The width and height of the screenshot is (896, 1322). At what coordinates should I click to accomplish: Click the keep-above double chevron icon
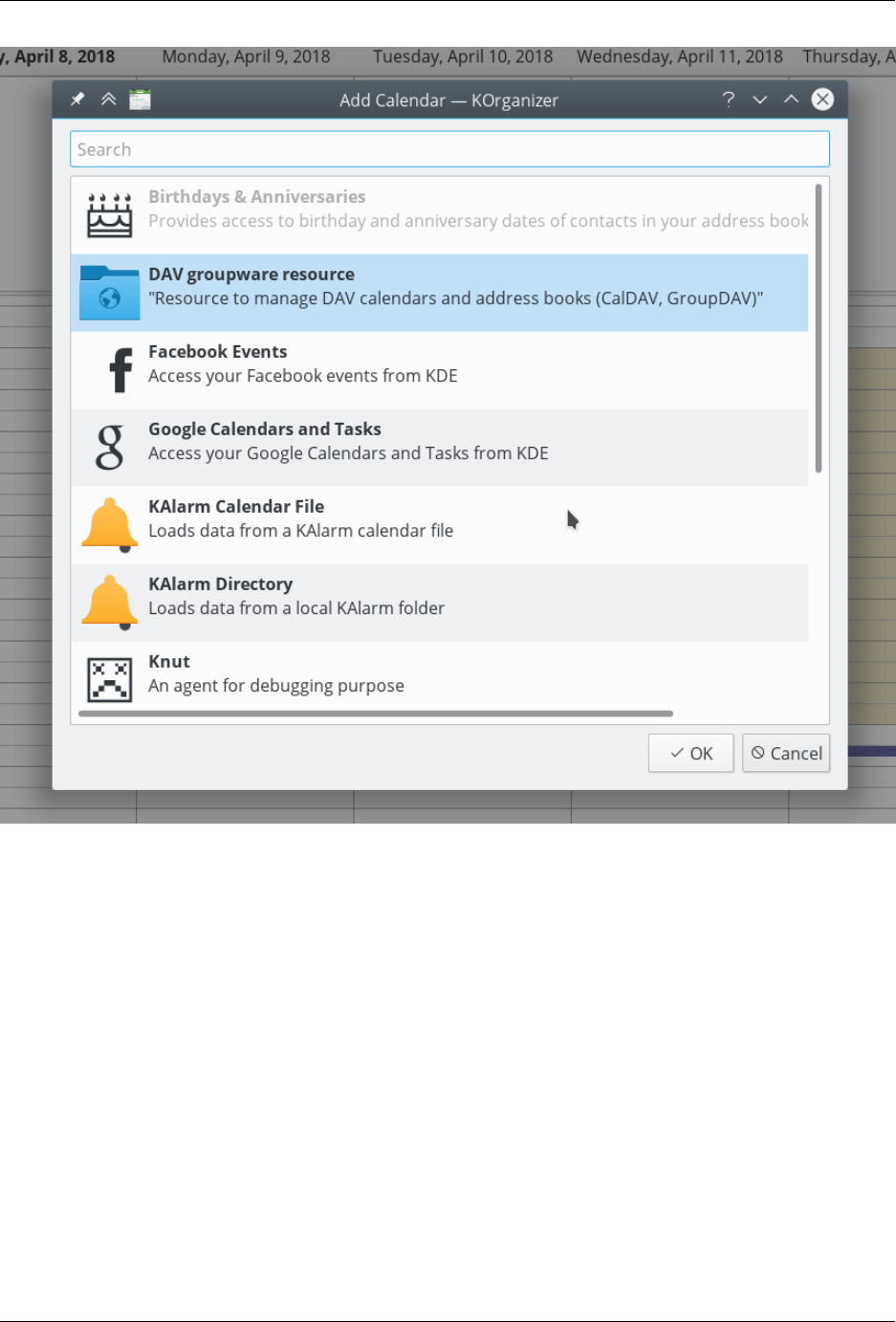pyautogui.click(x=108, y=99)
